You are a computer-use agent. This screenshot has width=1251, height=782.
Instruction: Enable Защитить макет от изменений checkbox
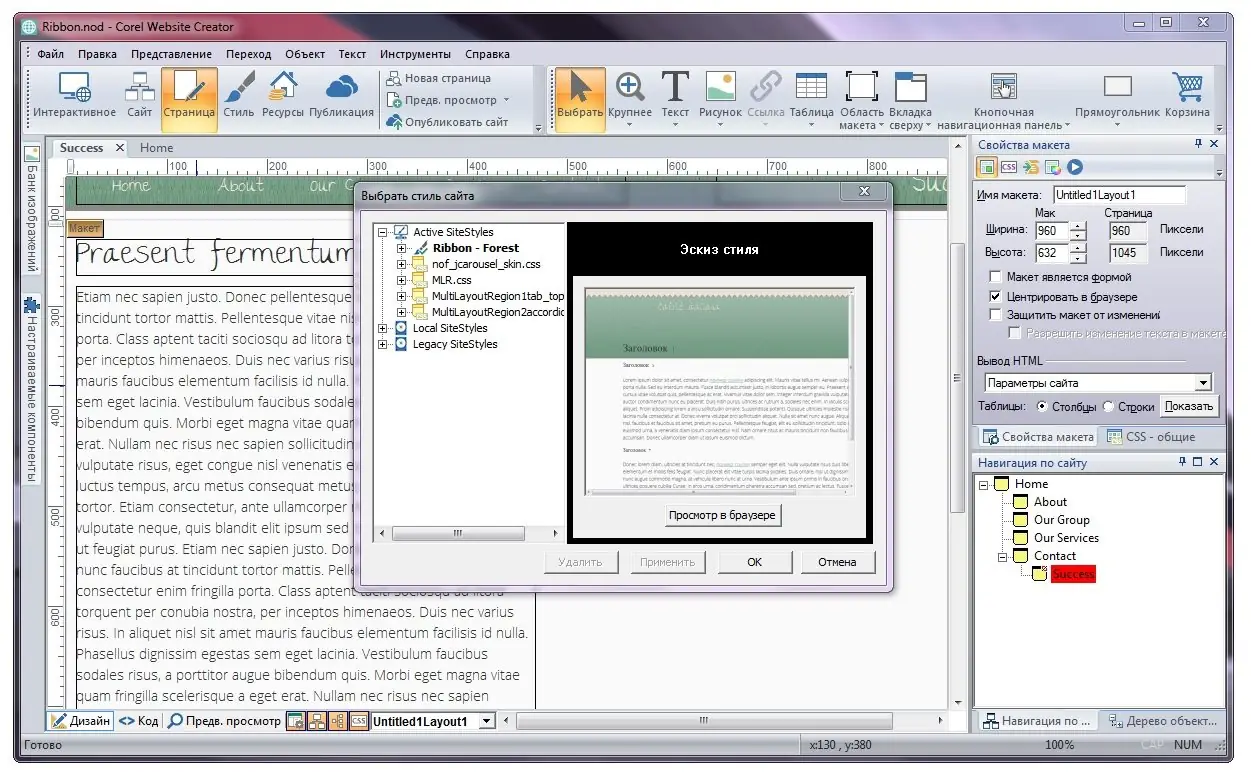(995, 315)
